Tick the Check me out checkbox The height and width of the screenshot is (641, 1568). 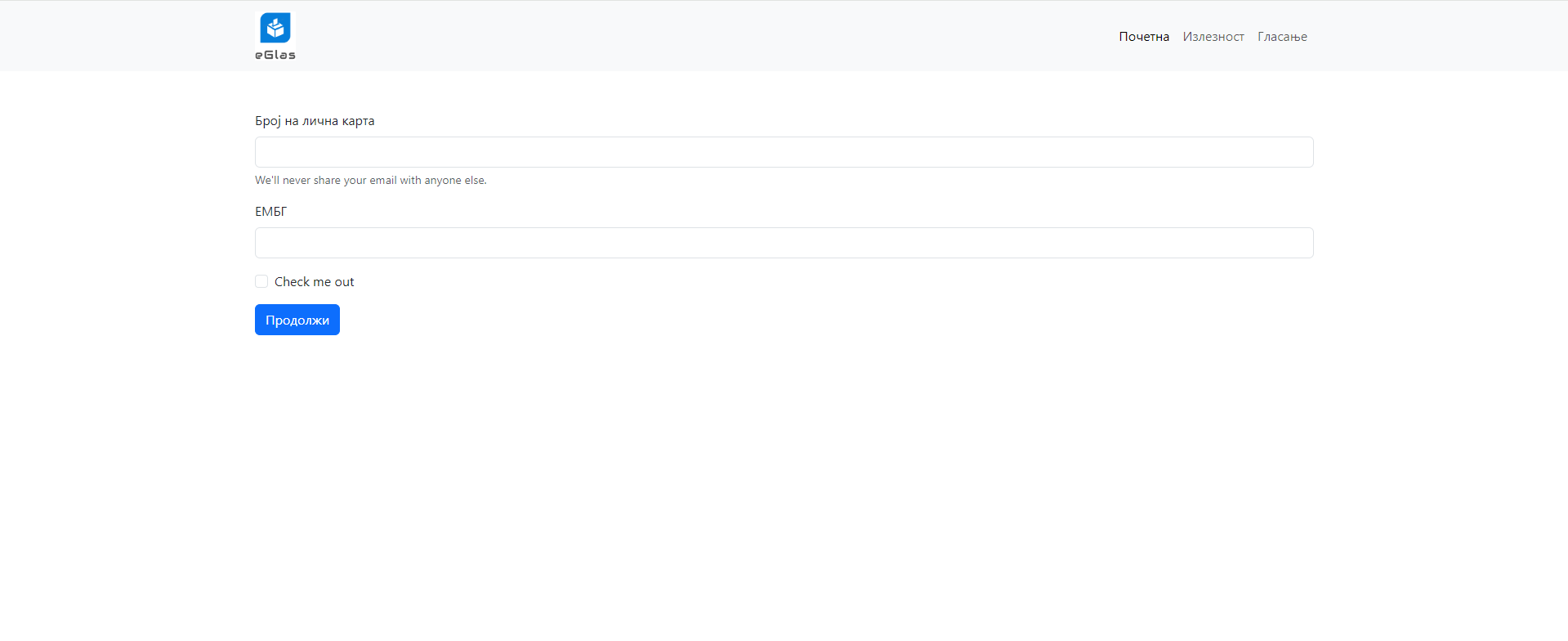261,281
